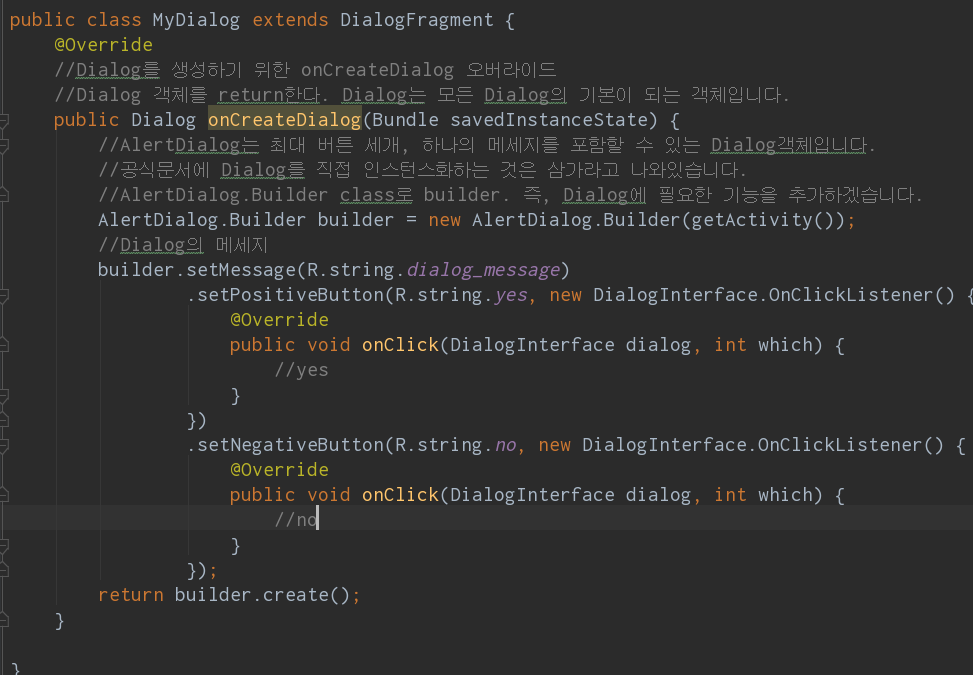This screenshot has width=973, height=675.
Task: Place cursor on the @Override annotation
Action: [x=103, y=44]
